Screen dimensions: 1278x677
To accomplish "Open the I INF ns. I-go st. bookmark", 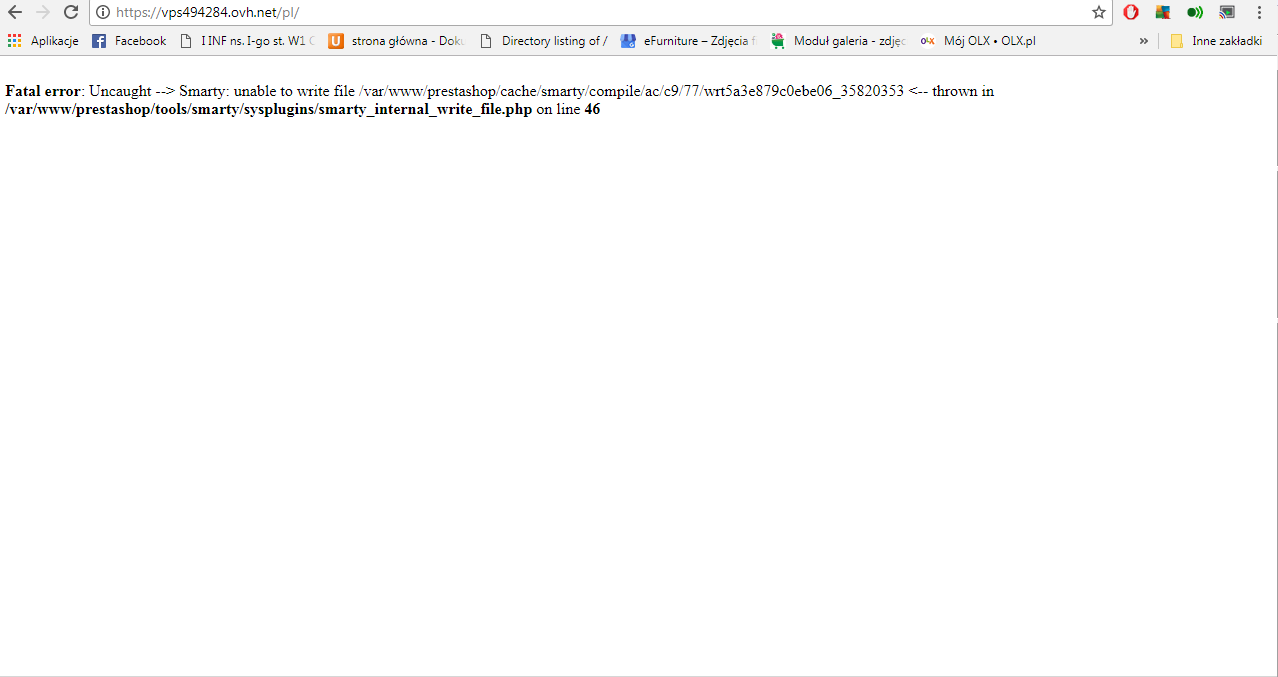I will [x=248, y=41].
